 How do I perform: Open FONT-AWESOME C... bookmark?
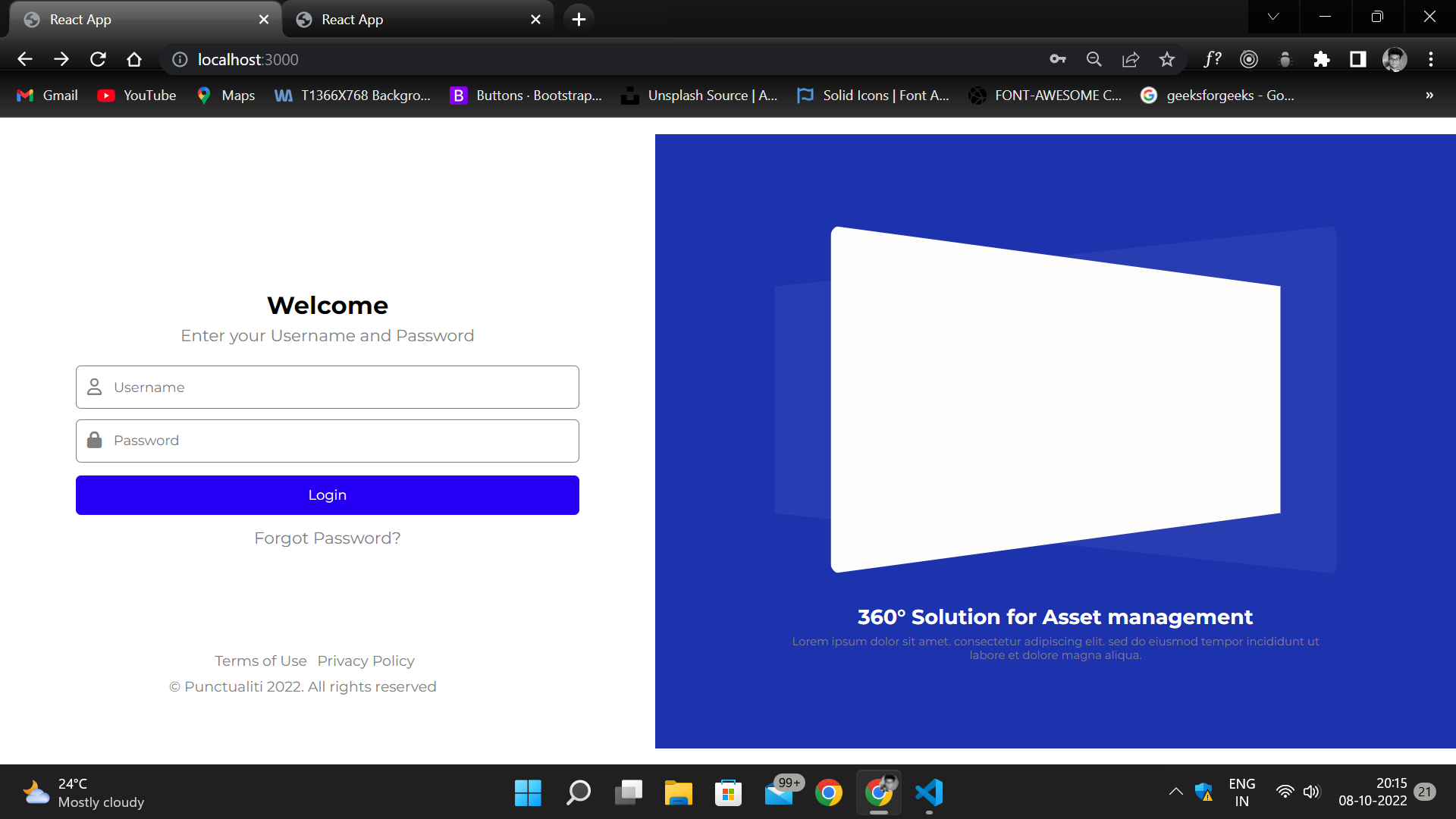click(x=1046, y=96)
